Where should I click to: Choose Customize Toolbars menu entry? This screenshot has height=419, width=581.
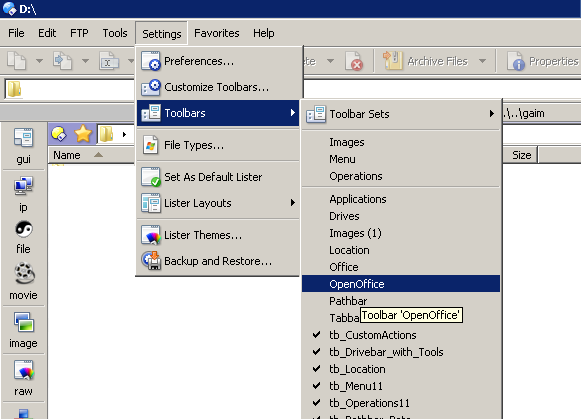point(218,87)
